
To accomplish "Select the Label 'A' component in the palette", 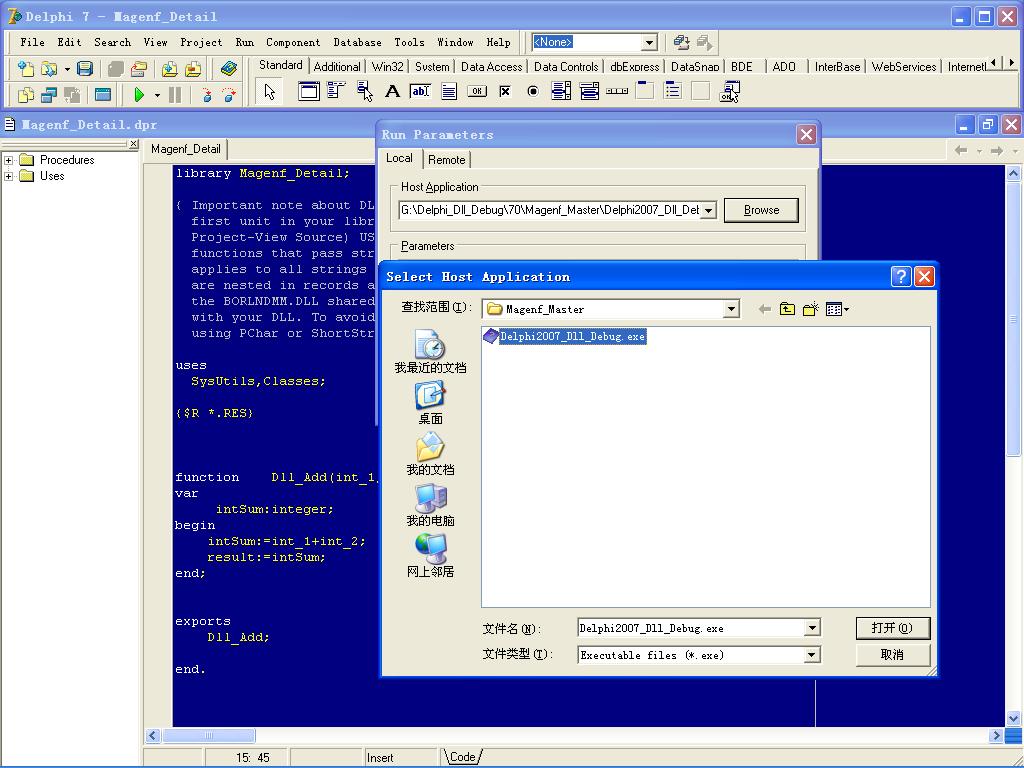I will [x=393, y=92].
